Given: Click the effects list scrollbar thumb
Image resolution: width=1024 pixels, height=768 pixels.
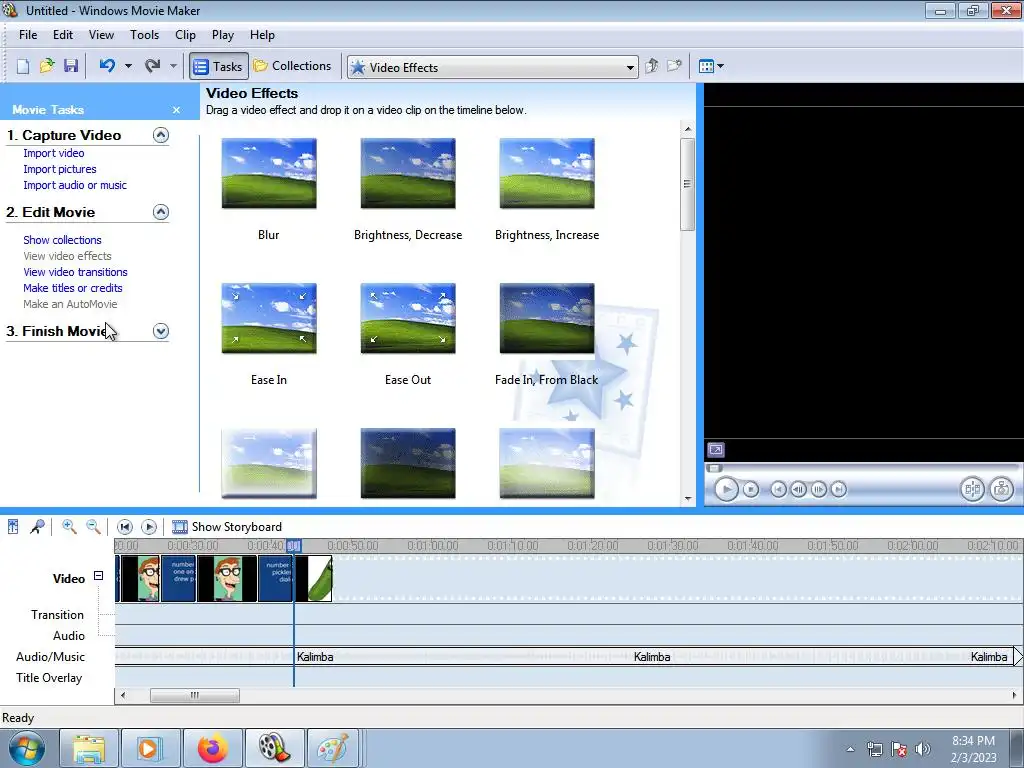Looking at the screenshot, I should pos(687,184).
